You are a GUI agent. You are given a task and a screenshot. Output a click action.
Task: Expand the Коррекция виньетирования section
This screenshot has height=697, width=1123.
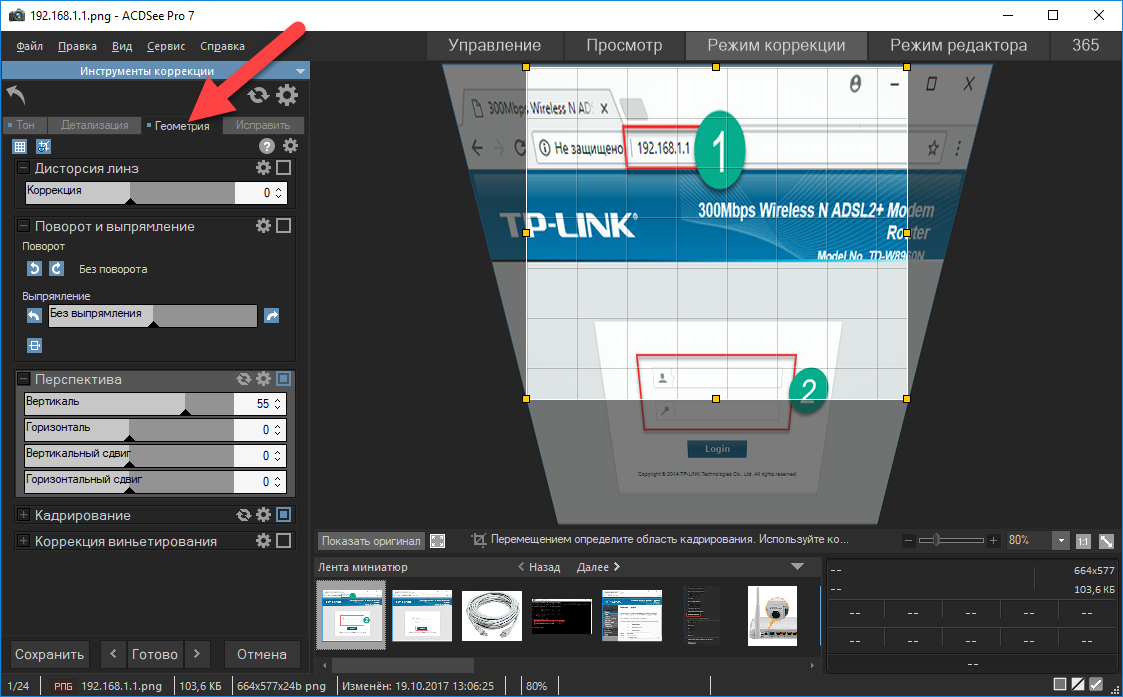click(24, 541)
